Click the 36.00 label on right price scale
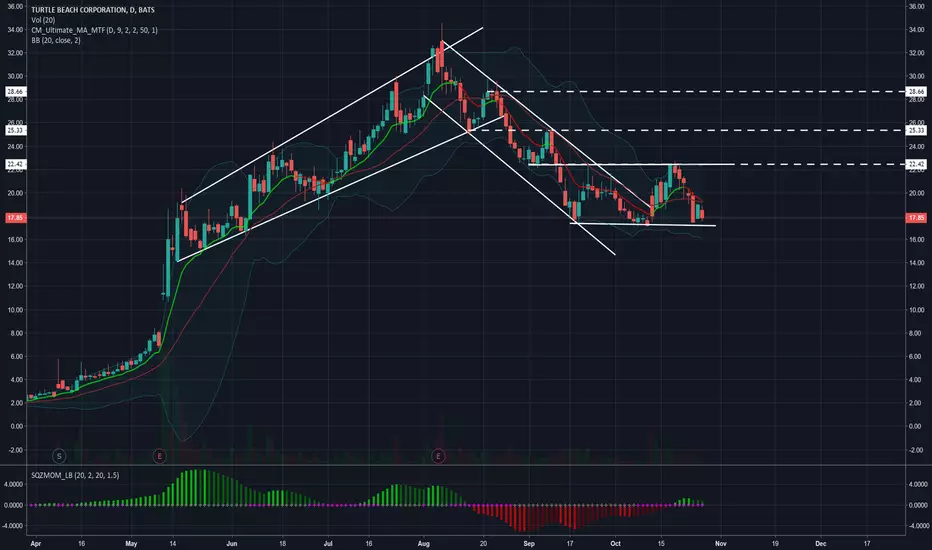The height and width of the screenshot is (550, 932). (916, 7)
